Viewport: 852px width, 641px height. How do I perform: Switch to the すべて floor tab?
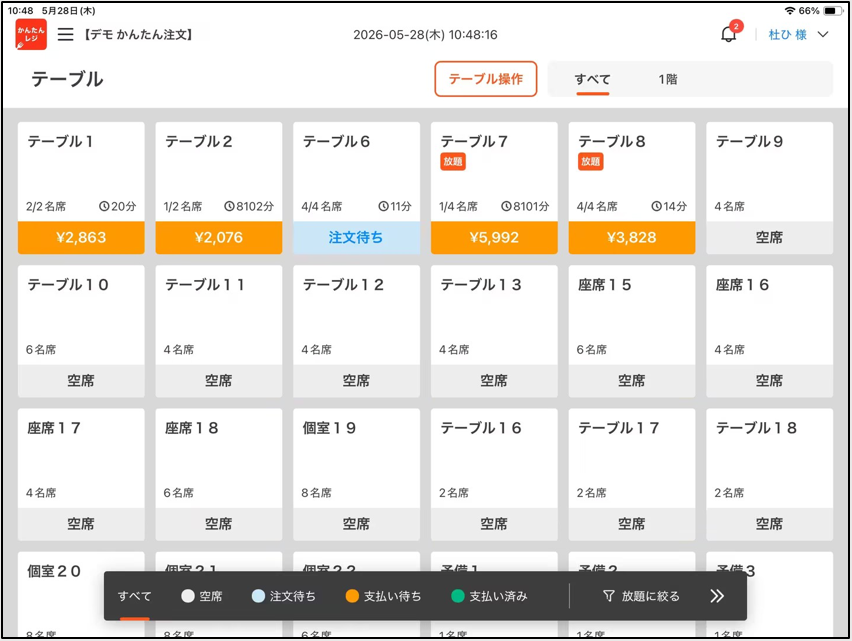click(x=593, y=79)
